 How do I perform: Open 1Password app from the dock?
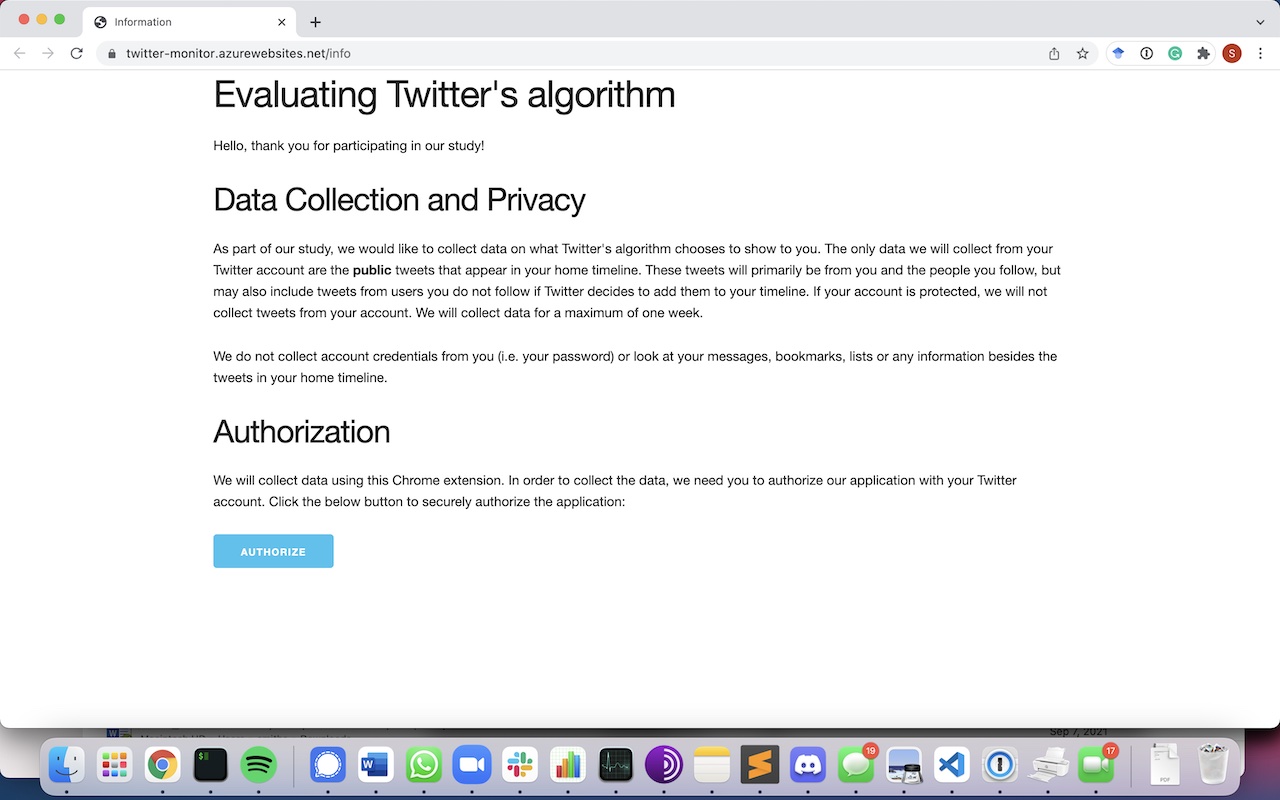[1000, 766]
